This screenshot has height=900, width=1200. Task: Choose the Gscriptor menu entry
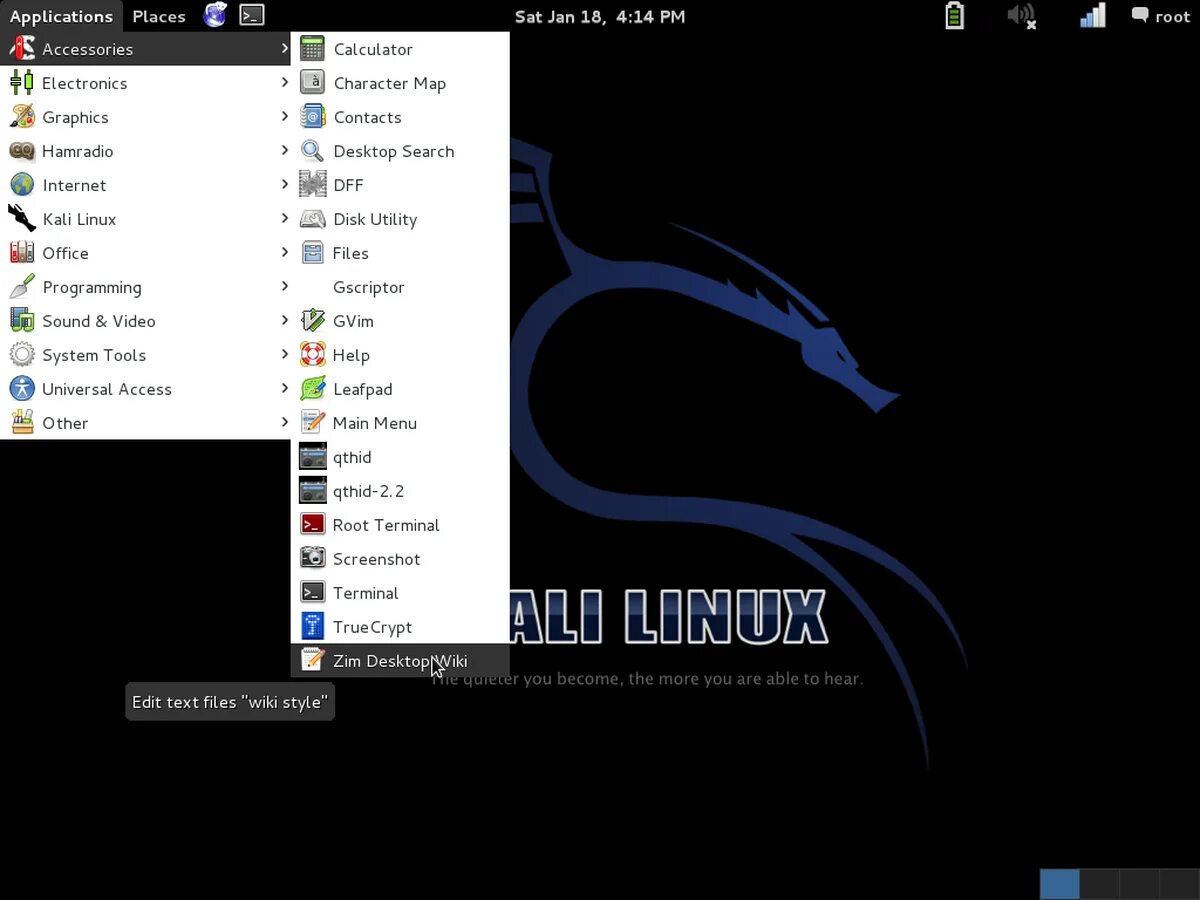click(x=400, y=287)
